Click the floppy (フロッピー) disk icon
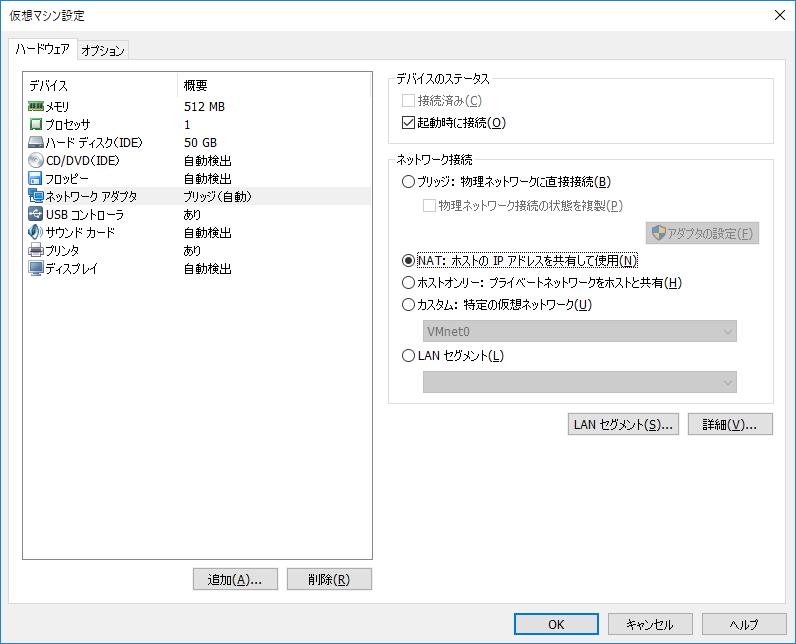 36,179
